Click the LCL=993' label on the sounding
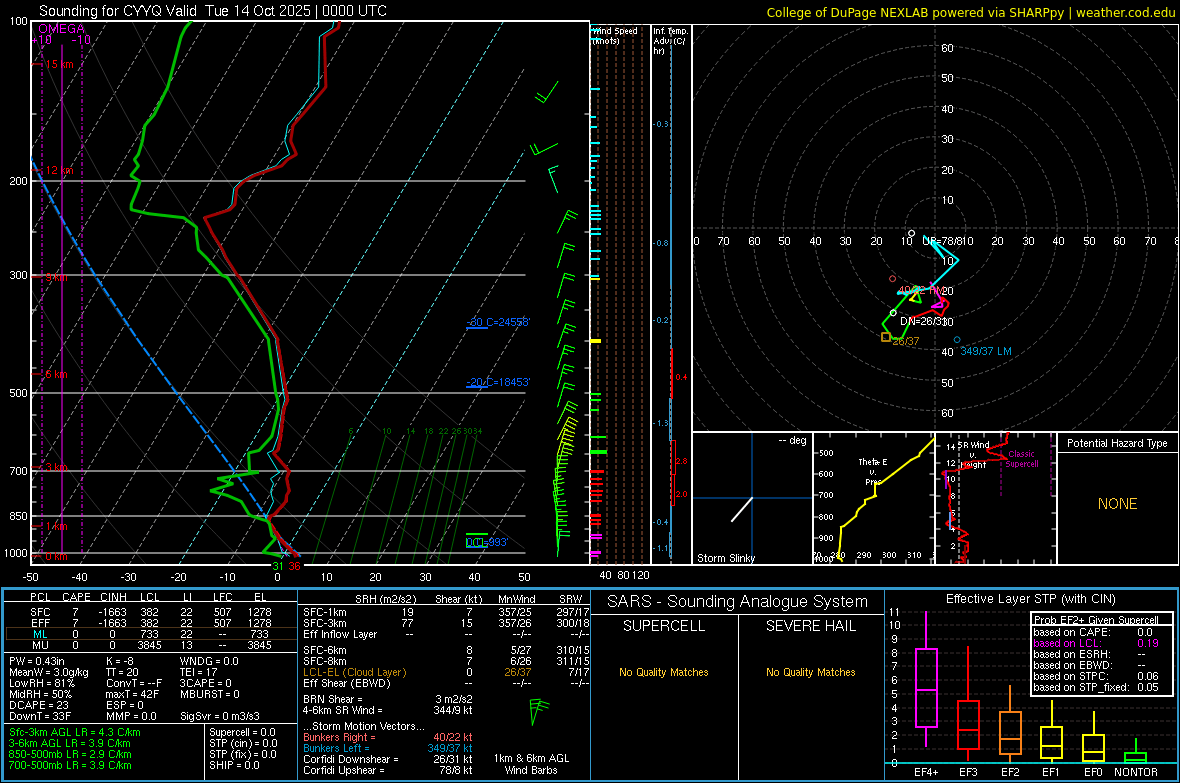The image size is (1180, 783). coord(487,542)
